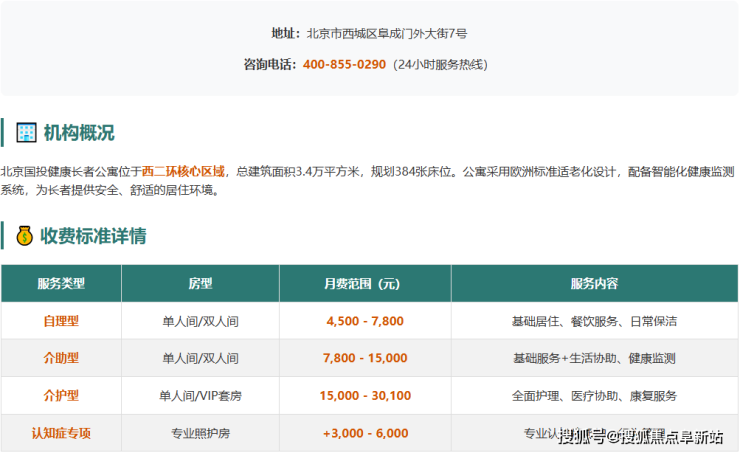Click the highlighted 西二环核心区域 text

[x=183, y=172]
